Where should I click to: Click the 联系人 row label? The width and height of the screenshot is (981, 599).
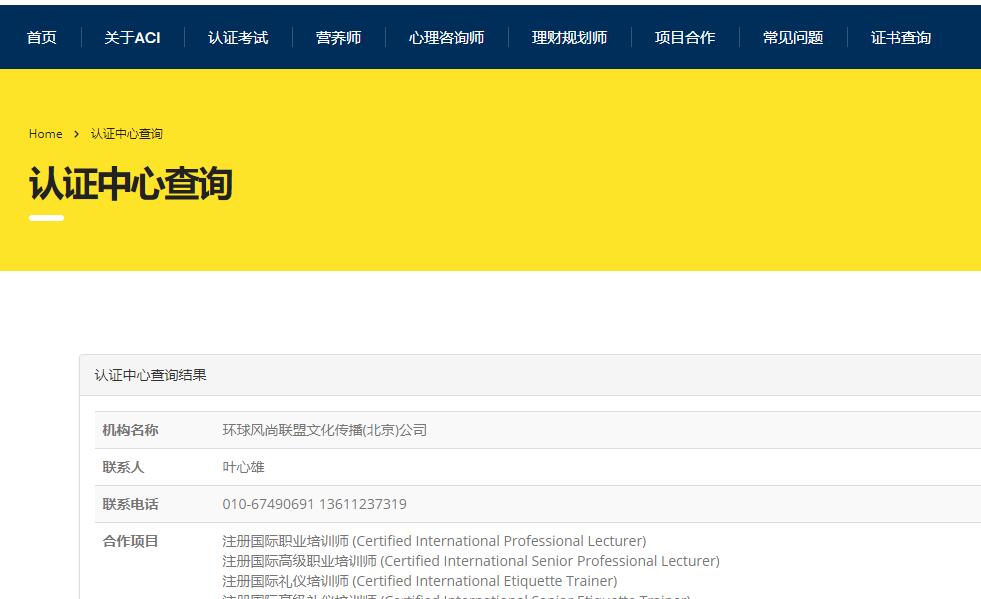pyautogui.click(x=123, y=467)
